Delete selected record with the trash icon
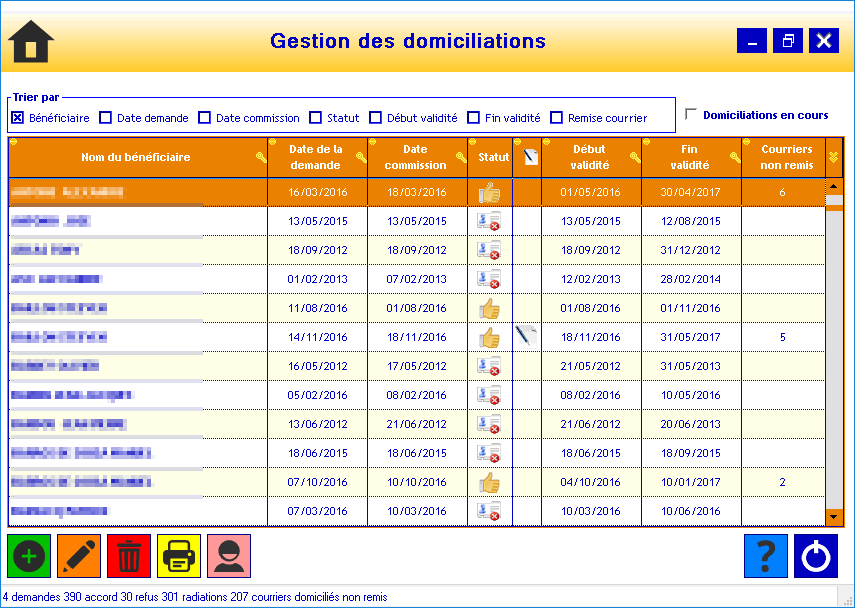The image size is (855, 608). pos(129,556)
